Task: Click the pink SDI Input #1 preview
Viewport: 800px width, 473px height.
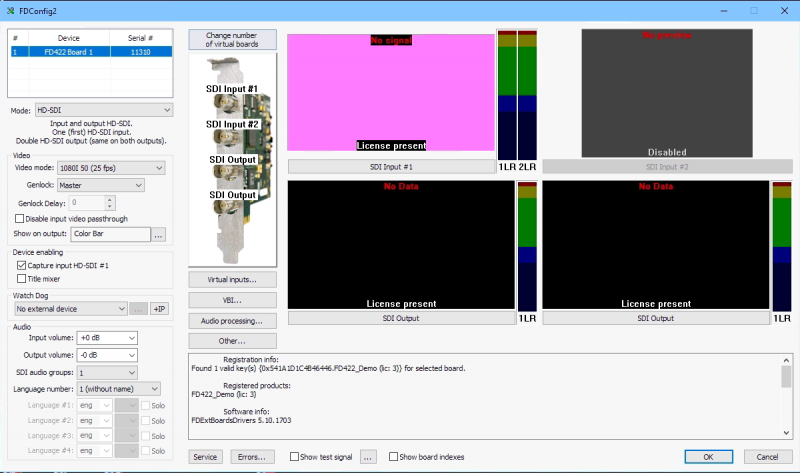Action: (391, 92)
